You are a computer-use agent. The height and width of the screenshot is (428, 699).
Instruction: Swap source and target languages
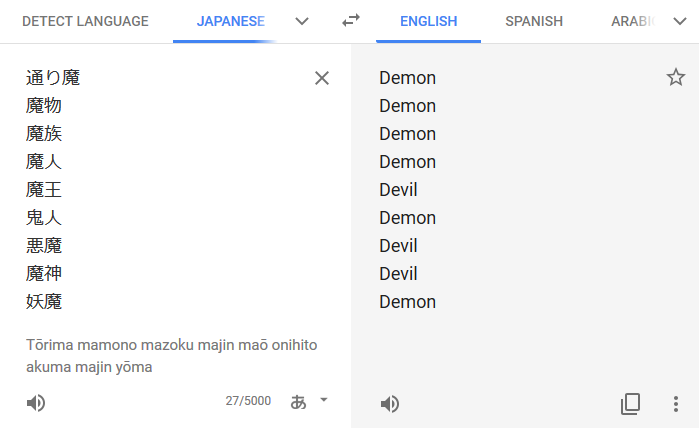tap(351, 21)
